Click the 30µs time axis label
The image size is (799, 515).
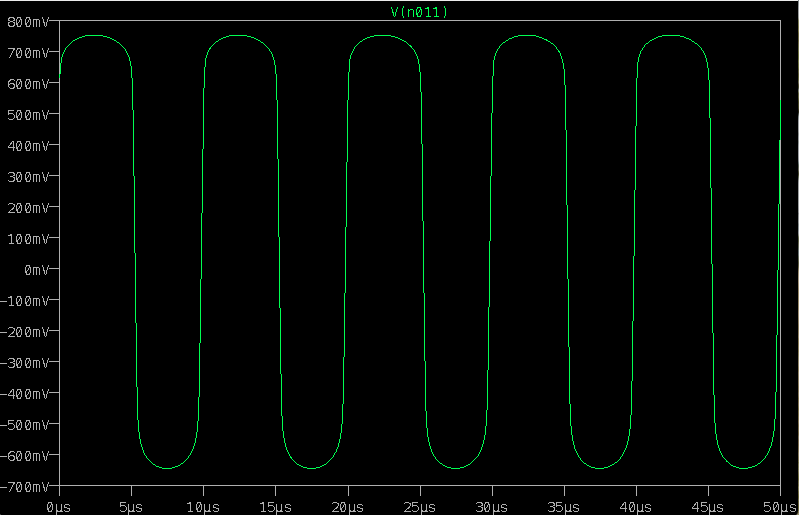tap(492, 507)
